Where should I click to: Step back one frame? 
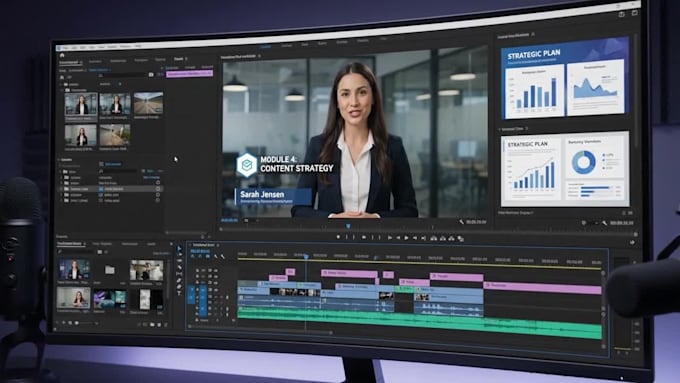[398, 238]
